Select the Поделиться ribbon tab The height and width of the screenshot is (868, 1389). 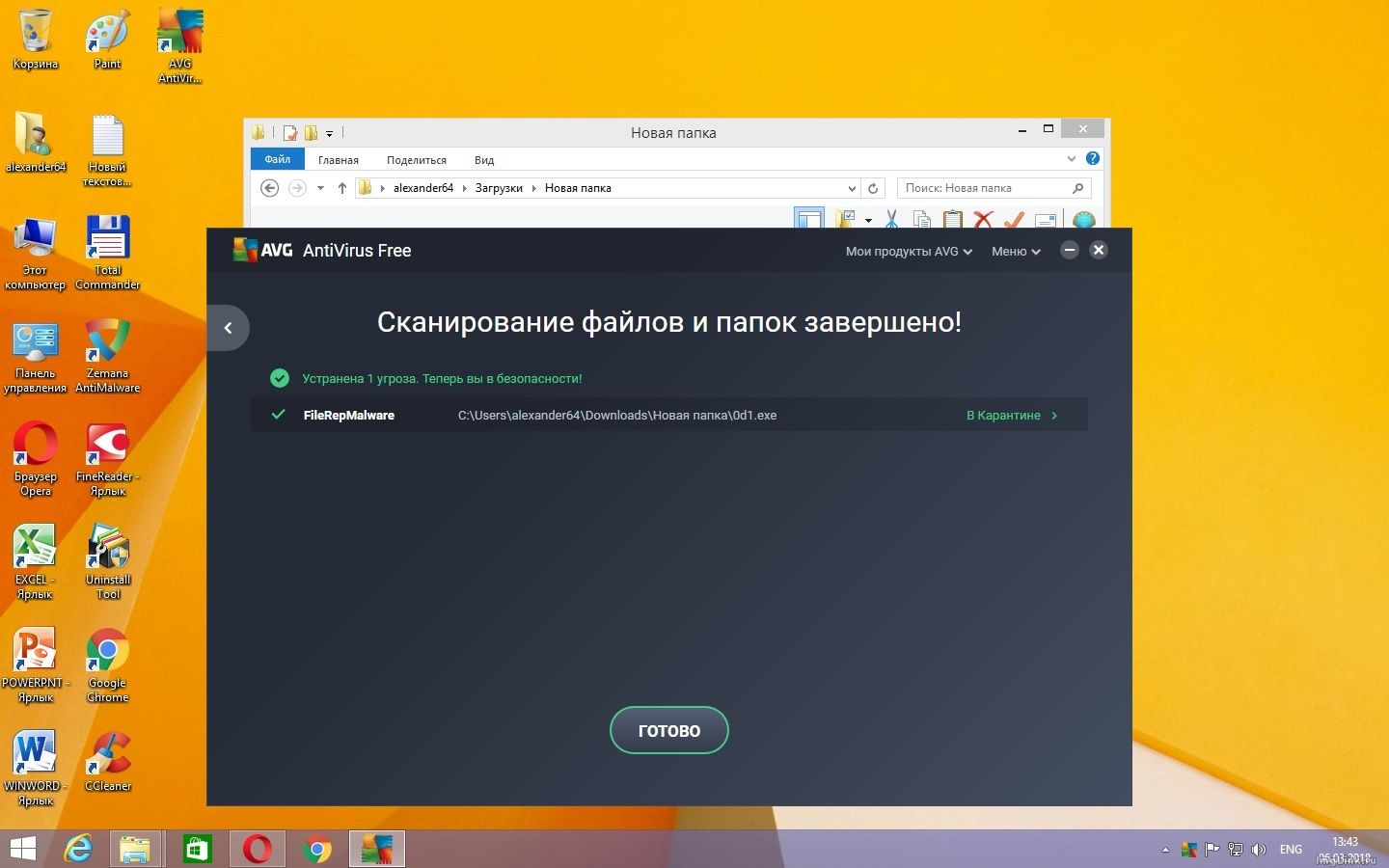[x=416, y=160]
